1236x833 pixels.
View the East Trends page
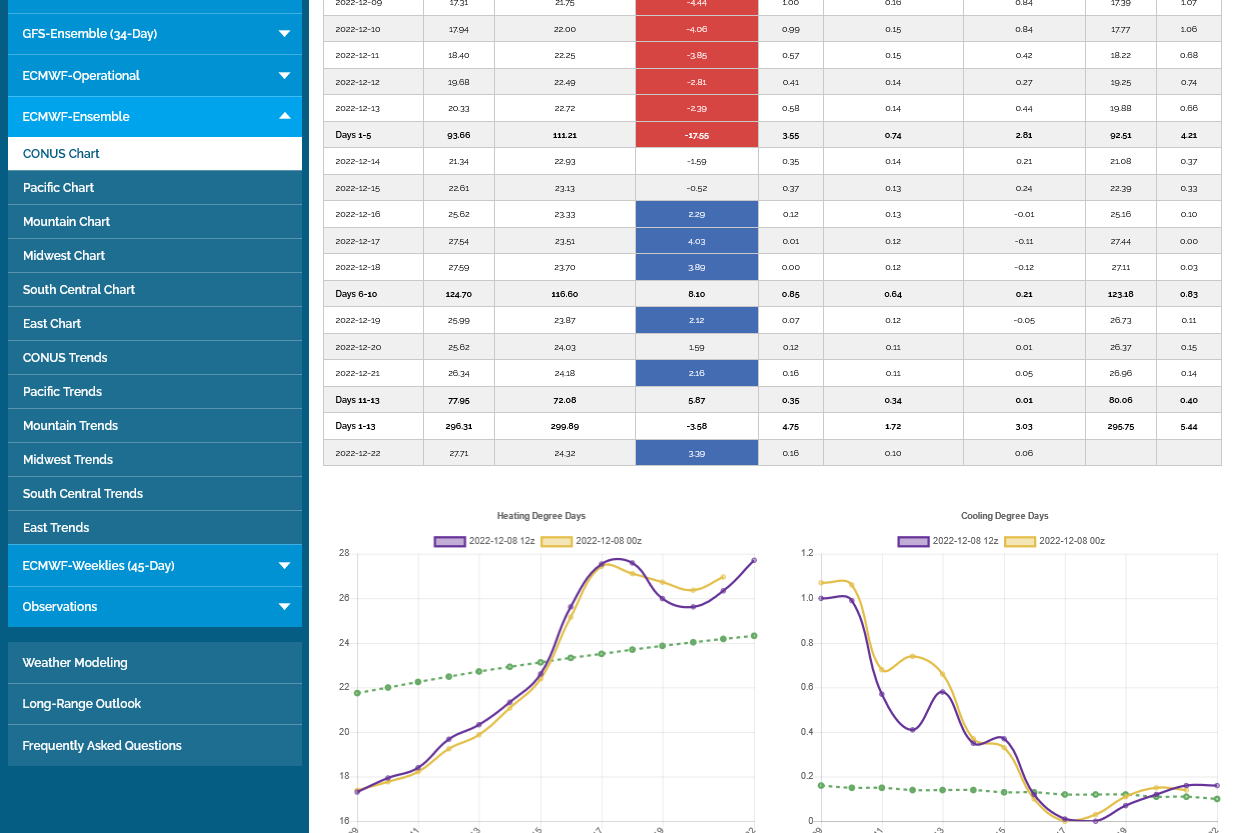[57, 528]
